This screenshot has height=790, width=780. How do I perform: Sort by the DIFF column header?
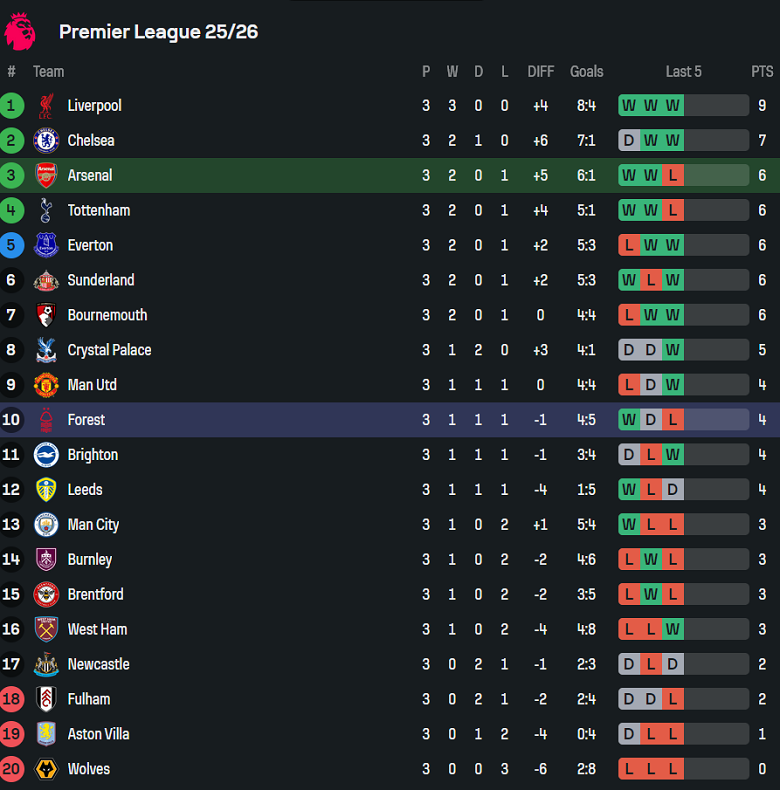point(540,71)
